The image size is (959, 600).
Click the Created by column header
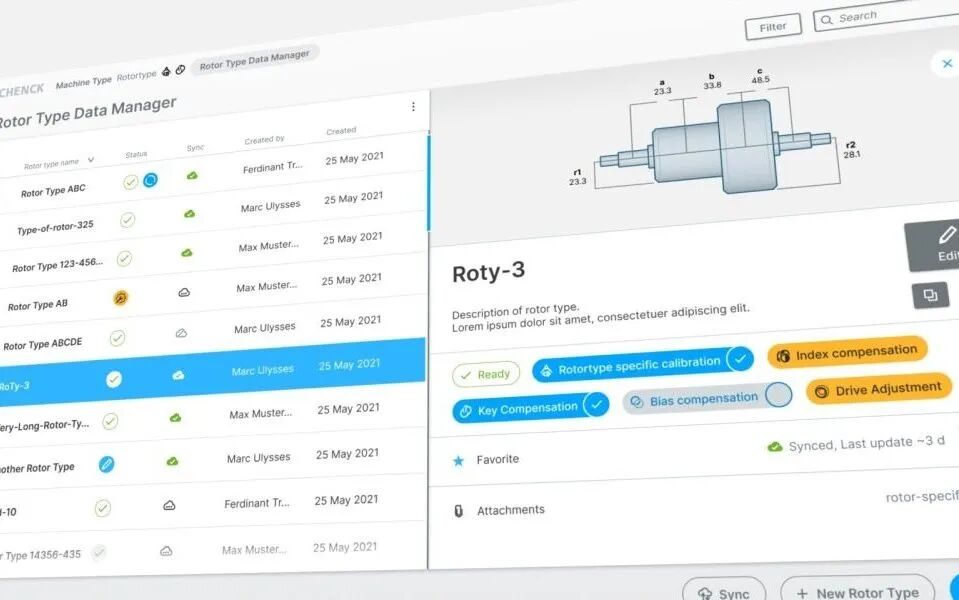[x=264, y=140]
